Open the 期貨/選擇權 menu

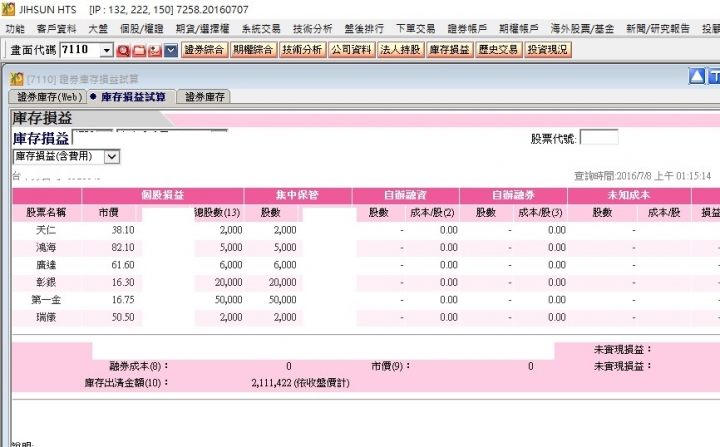pos(202,29)
